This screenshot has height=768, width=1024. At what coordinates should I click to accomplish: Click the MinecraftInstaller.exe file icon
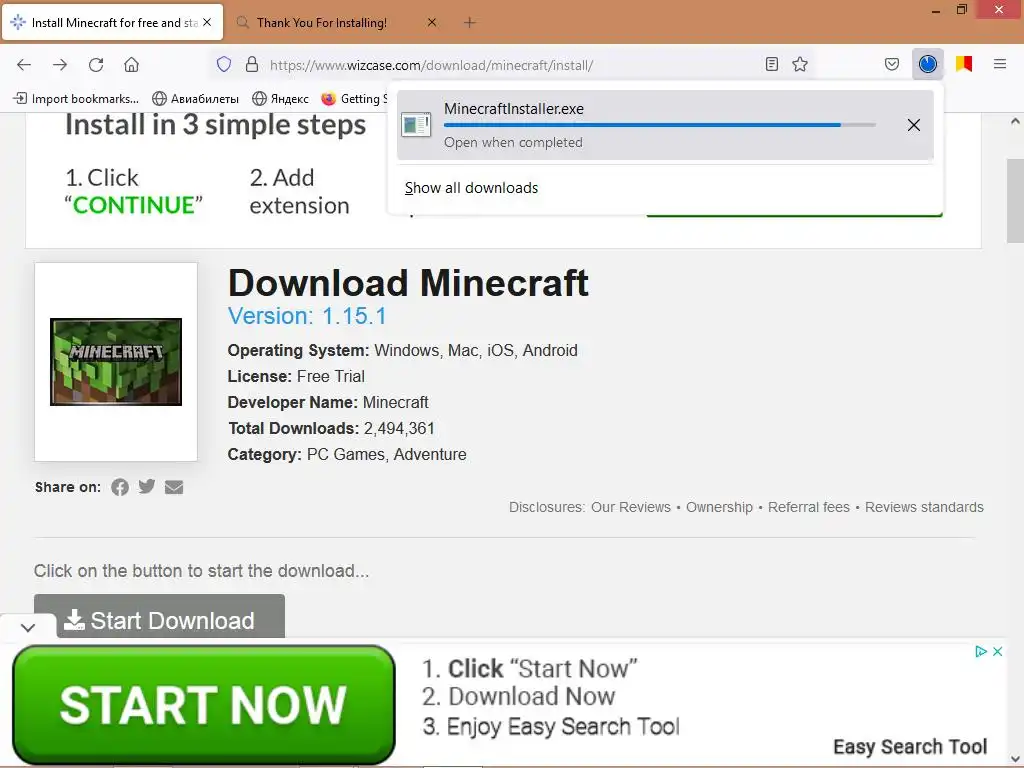point(416,124)
